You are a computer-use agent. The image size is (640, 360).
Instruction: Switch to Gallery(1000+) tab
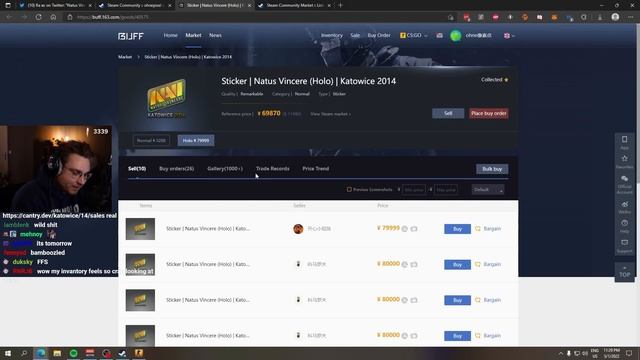224,169
